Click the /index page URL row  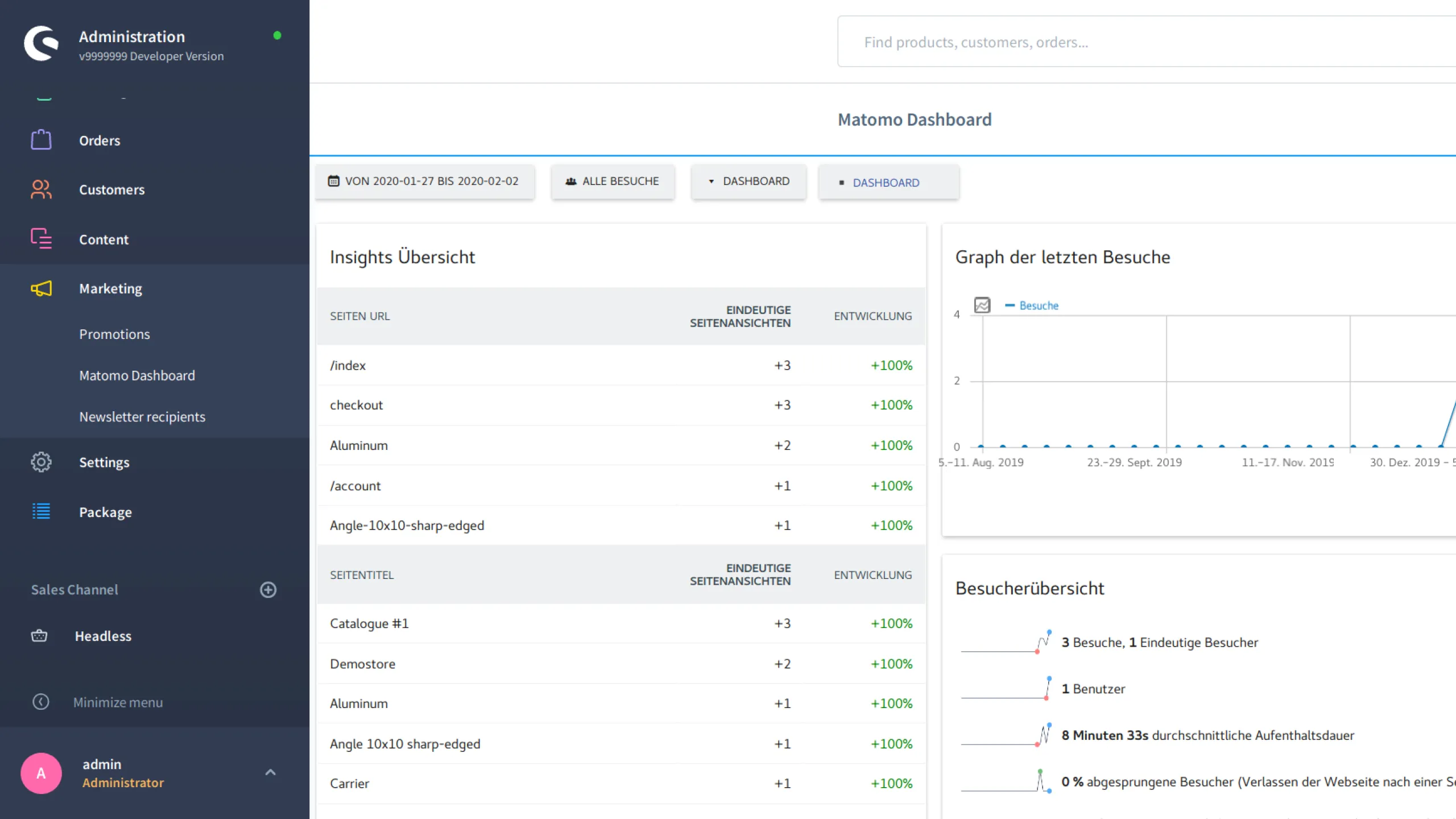pyautogui.click(x=621, y=365)
